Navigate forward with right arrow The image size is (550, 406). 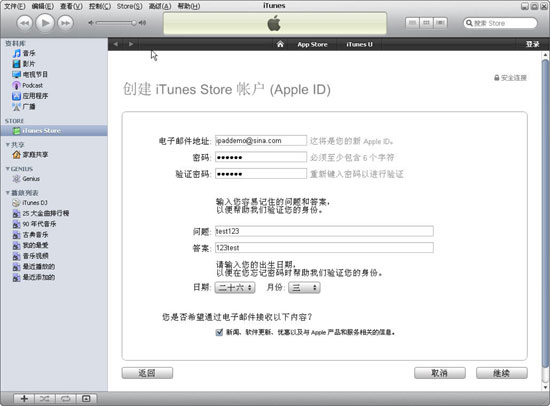131,44
